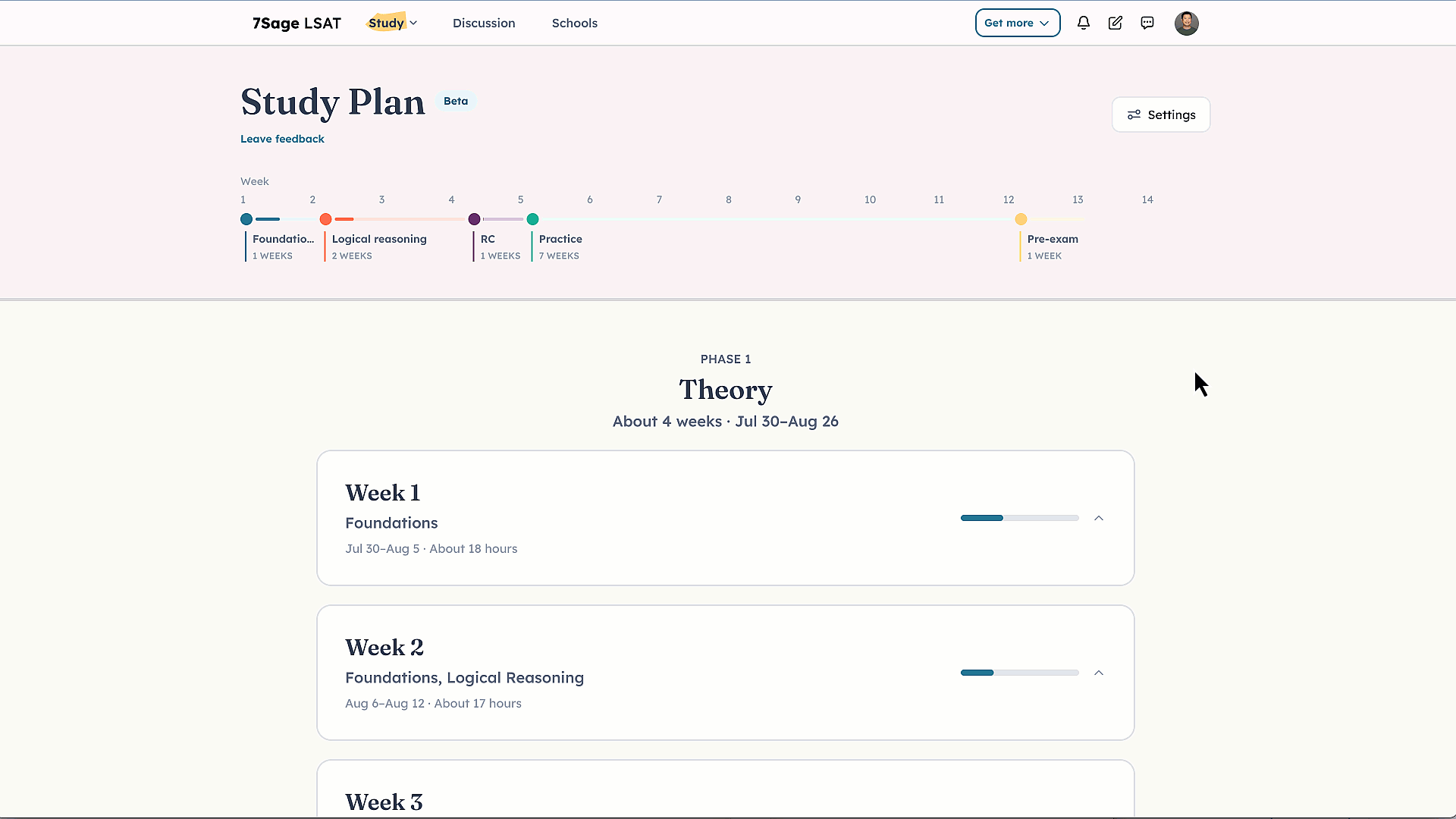Click the compose note pencil icon
The height and width of the screenshot is (819, 1456).
(1116, 24)
